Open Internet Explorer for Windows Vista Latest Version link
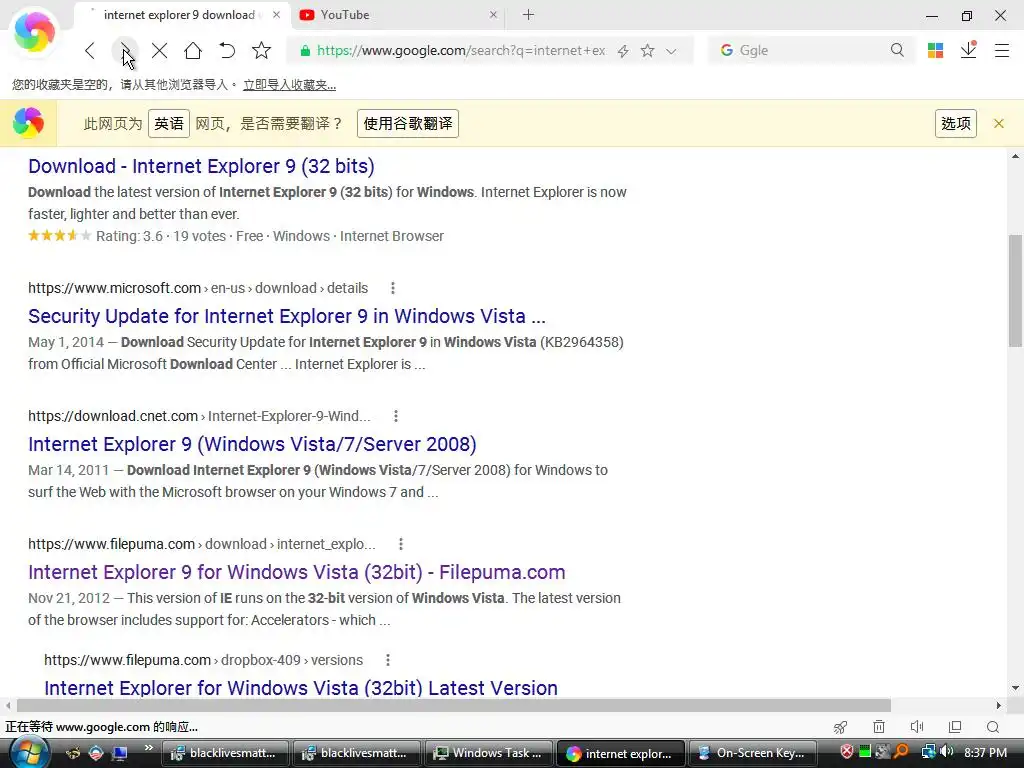Image resolution: width=1024 pixels, height=768 pixels. (301, 688)
